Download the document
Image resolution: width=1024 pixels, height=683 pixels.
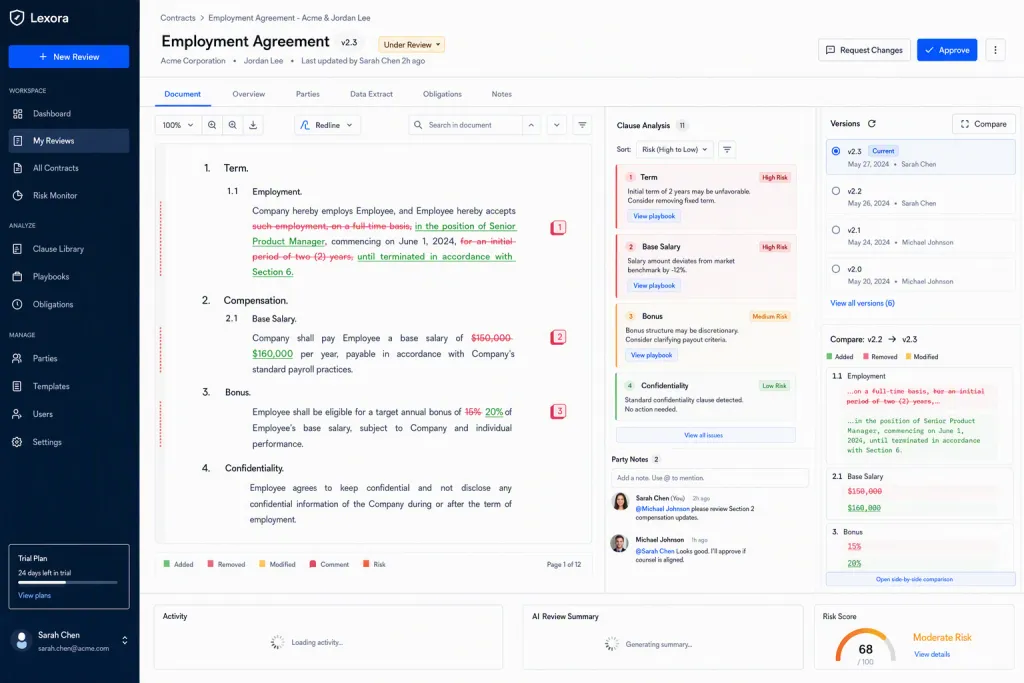253,125
